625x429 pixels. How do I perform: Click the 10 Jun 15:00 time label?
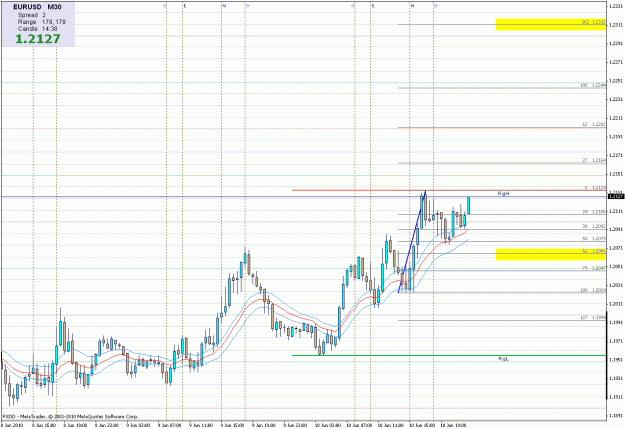422,425
